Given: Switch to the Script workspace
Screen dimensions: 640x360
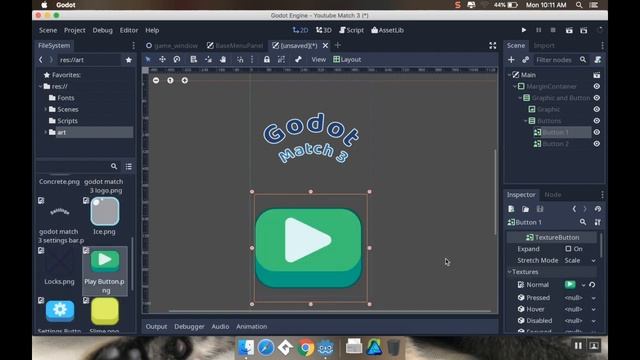Looking at the screenshot, I should 351,30.
